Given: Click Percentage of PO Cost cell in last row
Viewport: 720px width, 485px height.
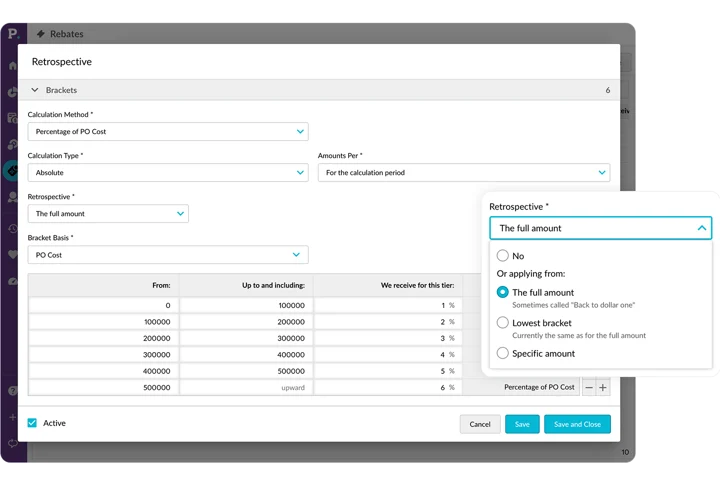Looking at the screenshot, I should 521,388.
